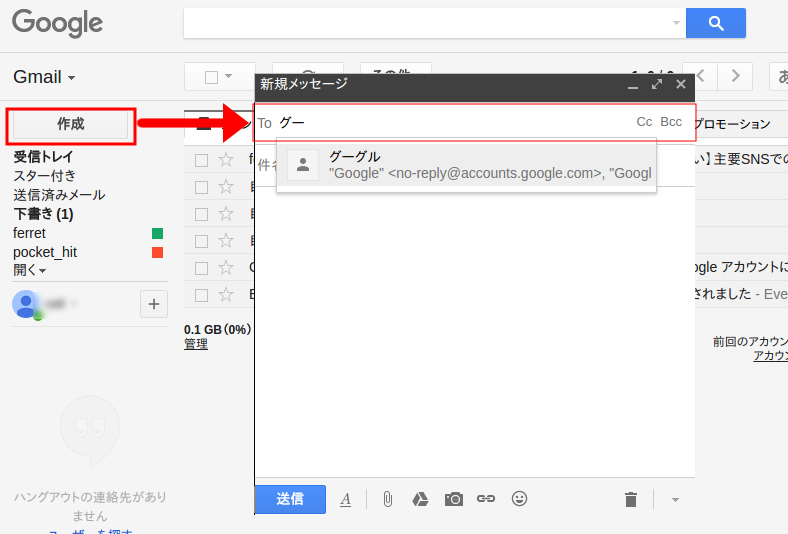This screenshot has width=788, height=534.
Task: Select the グーグル contact suggestion
Action: (x=466, y=165)
